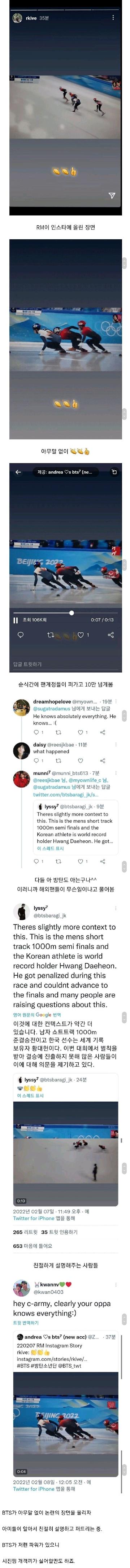The width and height of the screenshot is (130, 1568).
Task: Go back with the arrow in video viewer
Action: tap(18, 472)
